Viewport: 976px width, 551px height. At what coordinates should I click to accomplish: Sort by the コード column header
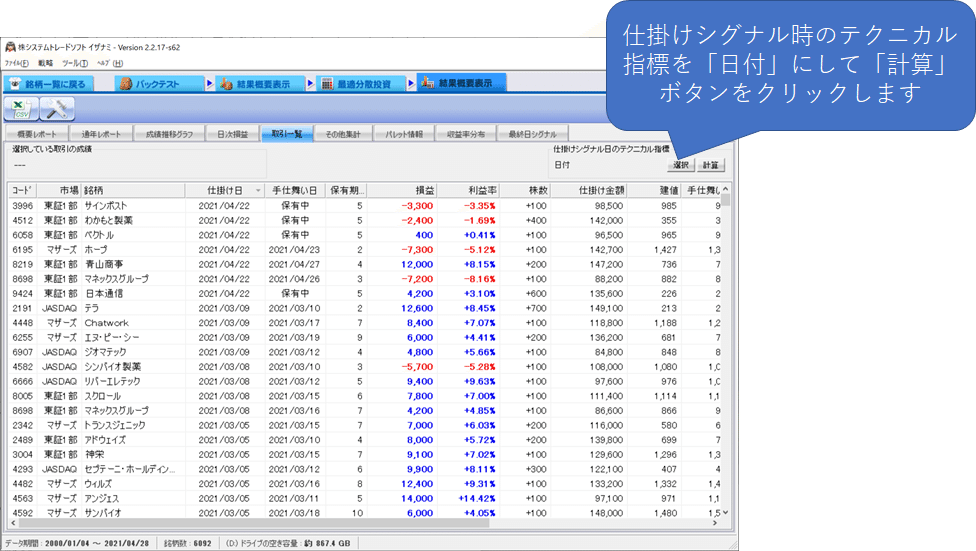22,190
